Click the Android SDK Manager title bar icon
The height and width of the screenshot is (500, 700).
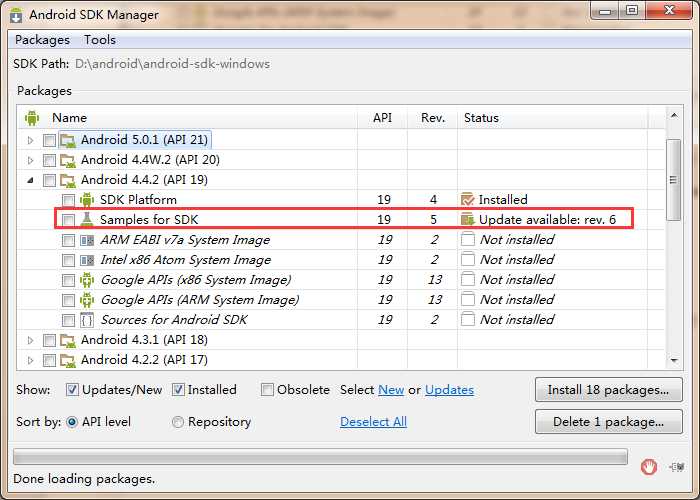16,14
